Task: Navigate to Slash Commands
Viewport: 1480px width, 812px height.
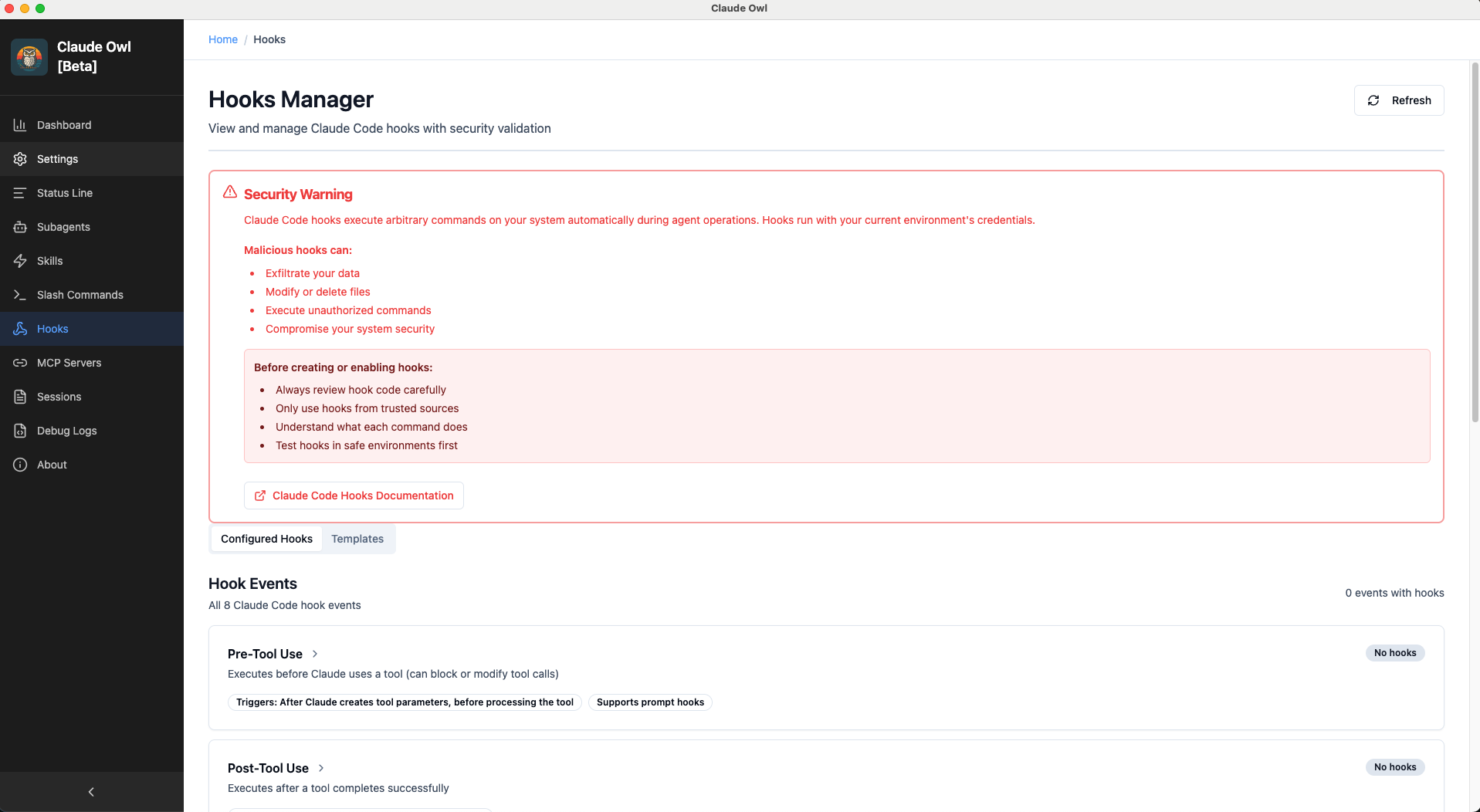Action: click(92, 295)
